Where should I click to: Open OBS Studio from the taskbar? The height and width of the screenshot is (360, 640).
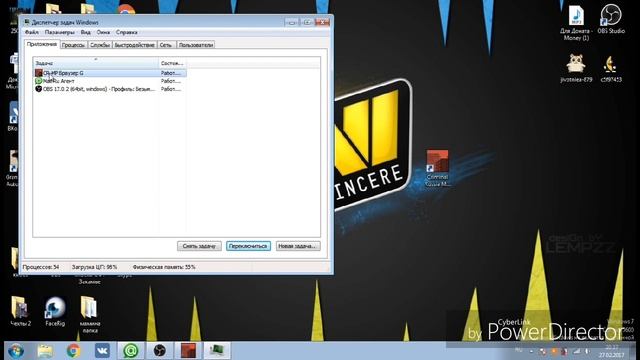point(160,351)
